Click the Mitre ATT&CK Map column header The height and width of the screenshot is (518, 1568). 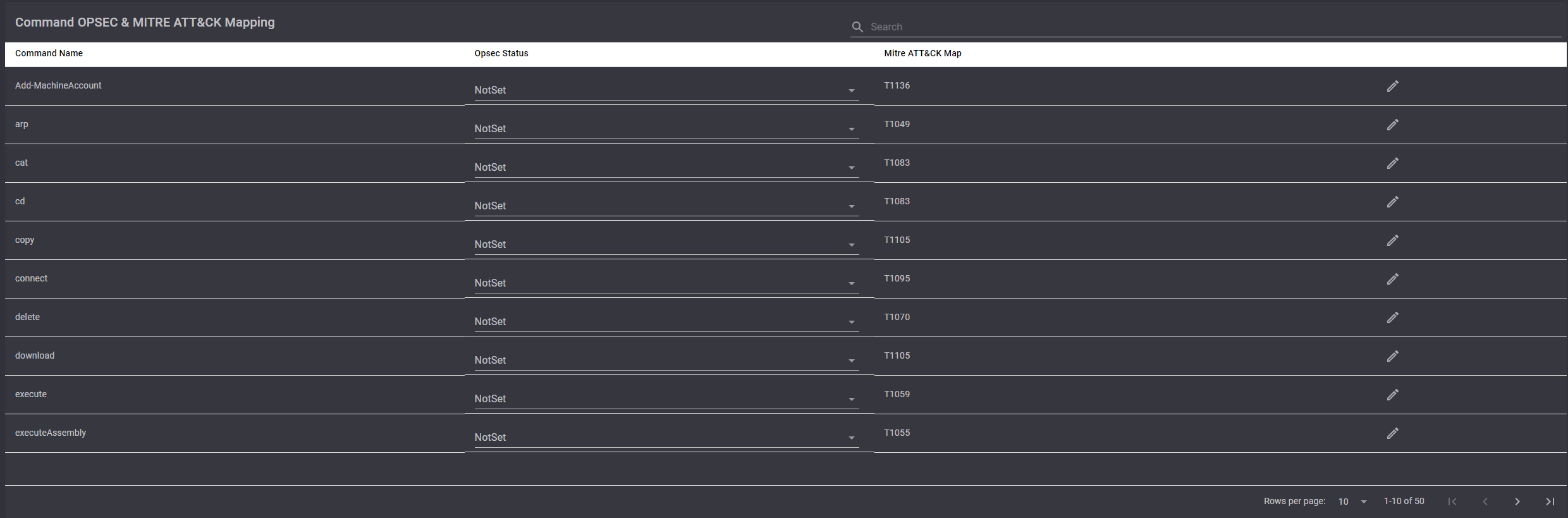pos(922,53)
